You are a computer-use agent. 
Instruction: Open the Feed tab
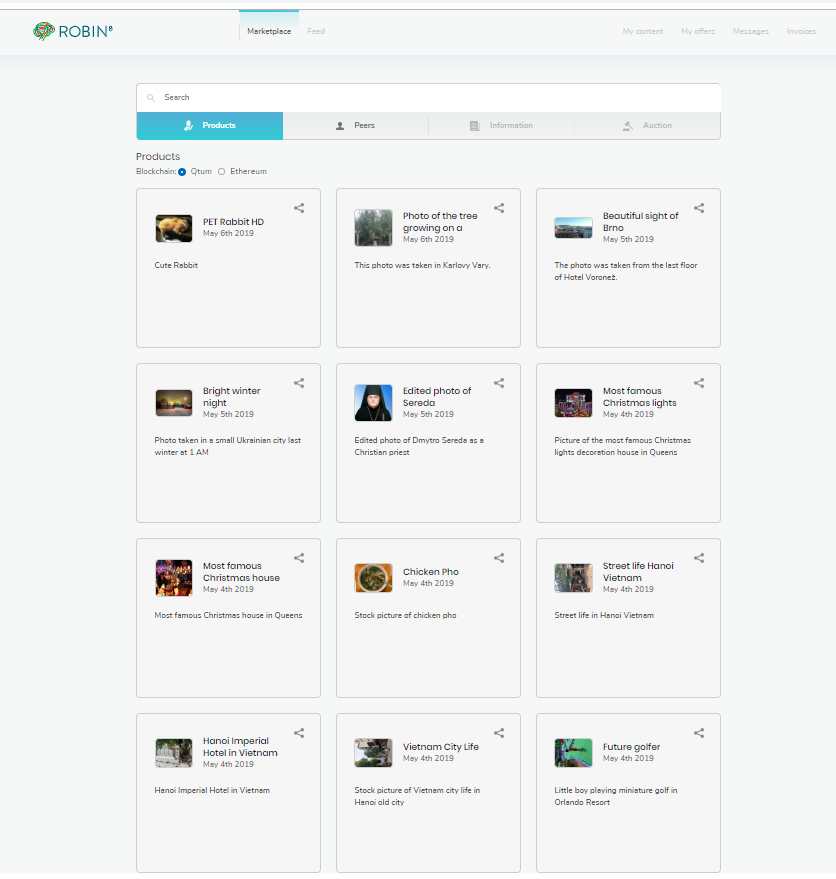[x=316, y=31]
